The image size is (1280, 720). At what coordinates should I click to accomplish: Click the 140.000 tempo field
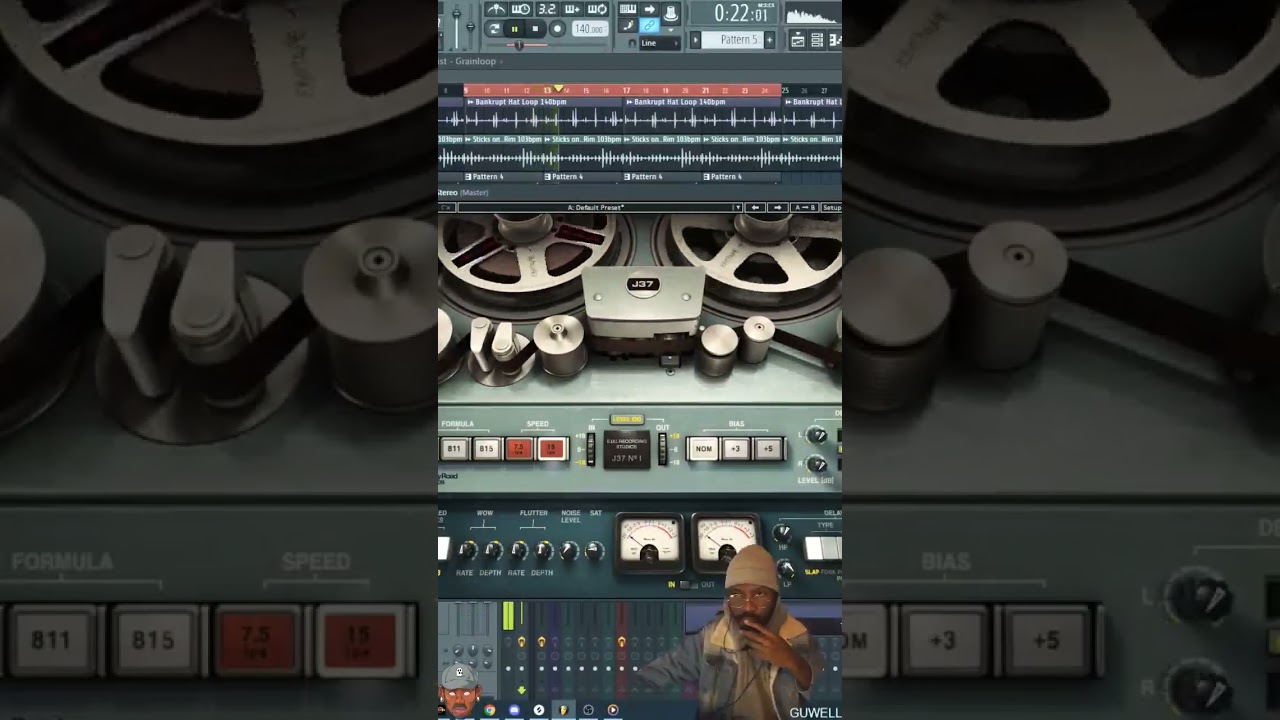point(590,29)
